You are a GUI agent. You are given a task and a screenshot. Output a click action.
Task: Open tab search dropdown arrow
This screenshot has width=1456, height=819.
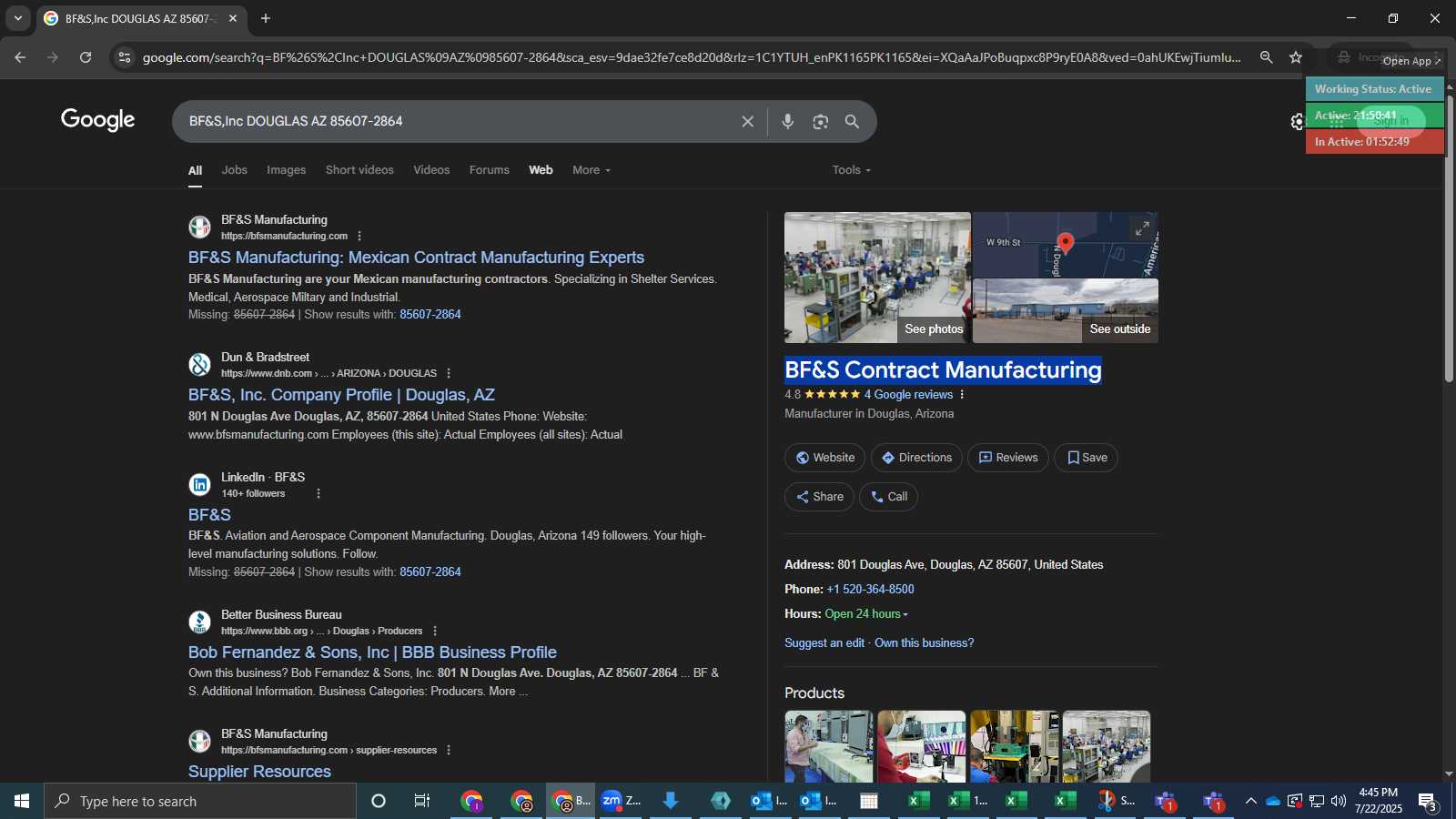point(18,18)
